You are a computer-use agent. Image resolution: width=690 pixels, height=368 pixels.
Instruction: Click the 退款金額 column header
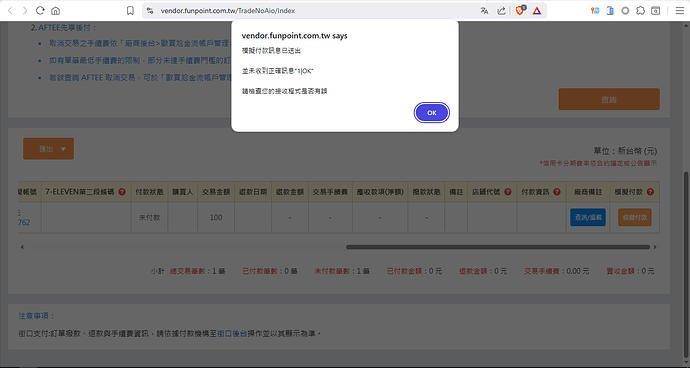pyautogui.click(x=290, y=192)
